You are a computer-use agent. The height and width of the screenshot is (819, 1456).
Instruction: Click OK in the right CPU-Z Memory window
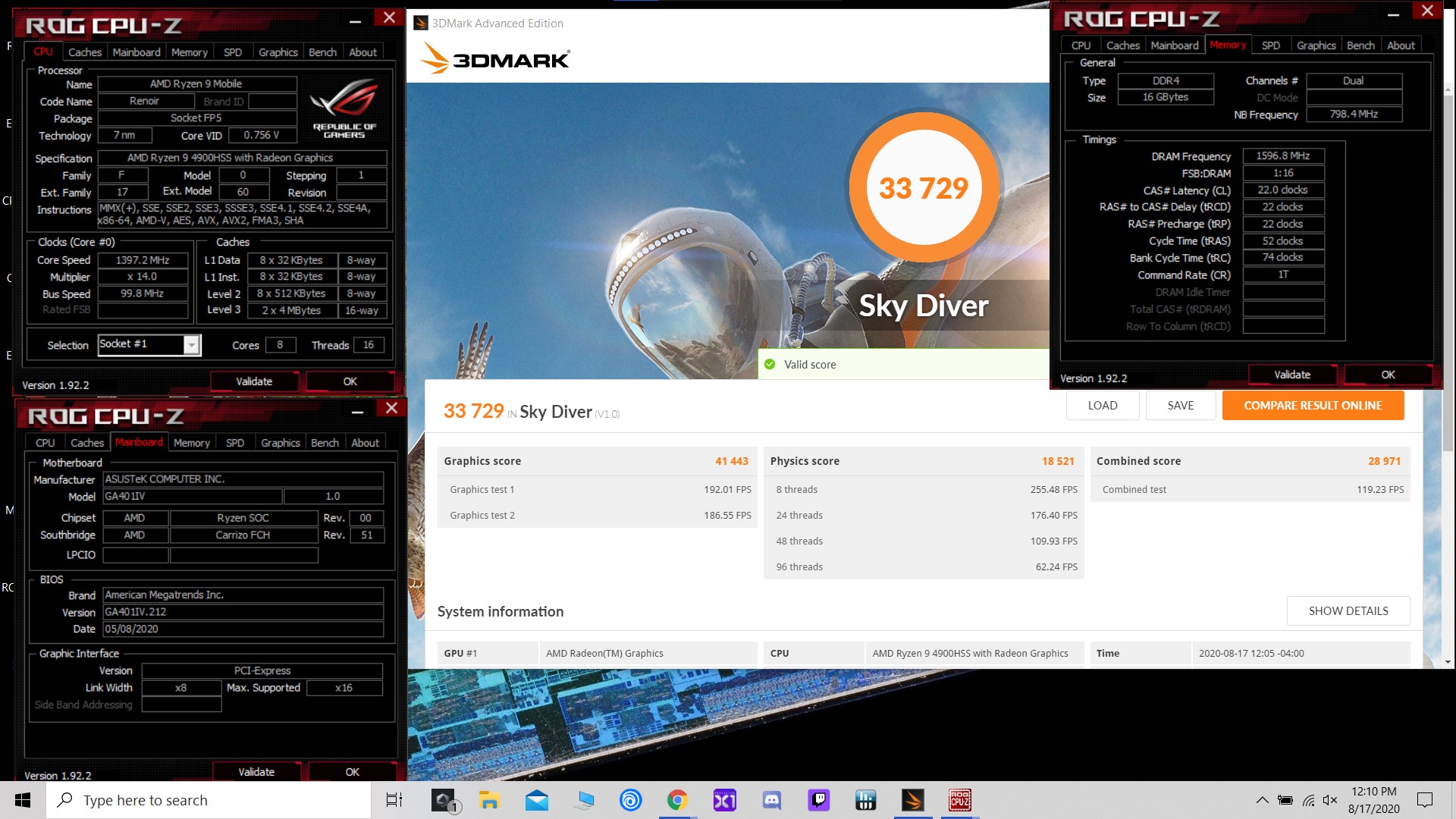(1388, 375)
